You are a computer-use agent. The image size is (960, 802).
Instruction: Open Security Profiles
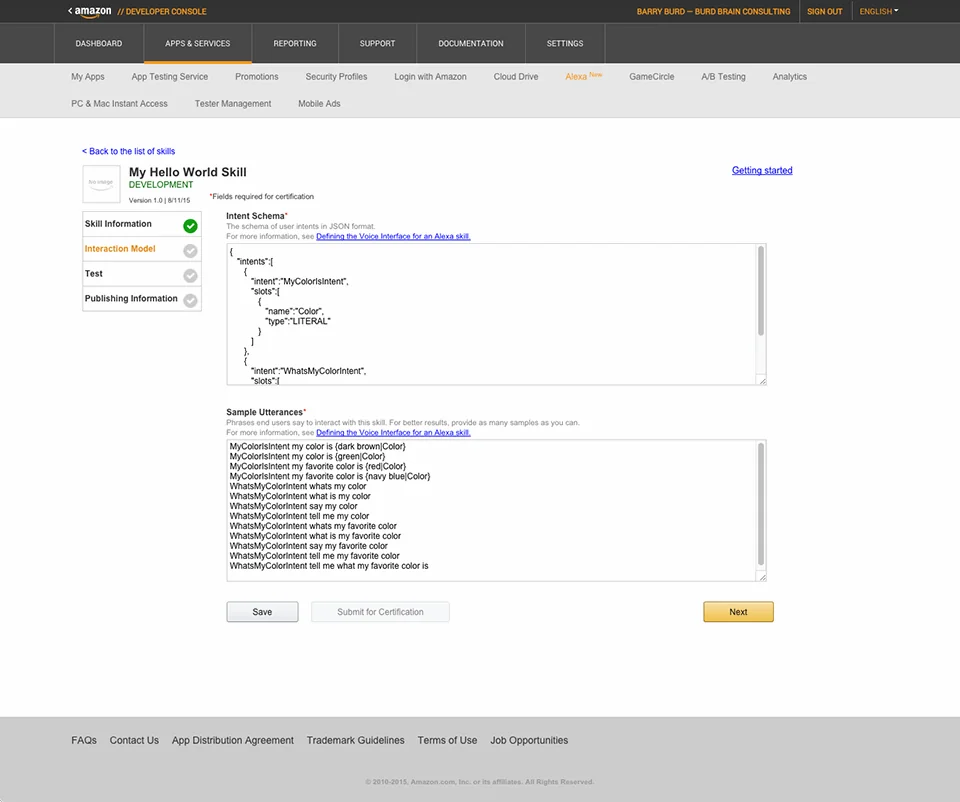point(336,77)
